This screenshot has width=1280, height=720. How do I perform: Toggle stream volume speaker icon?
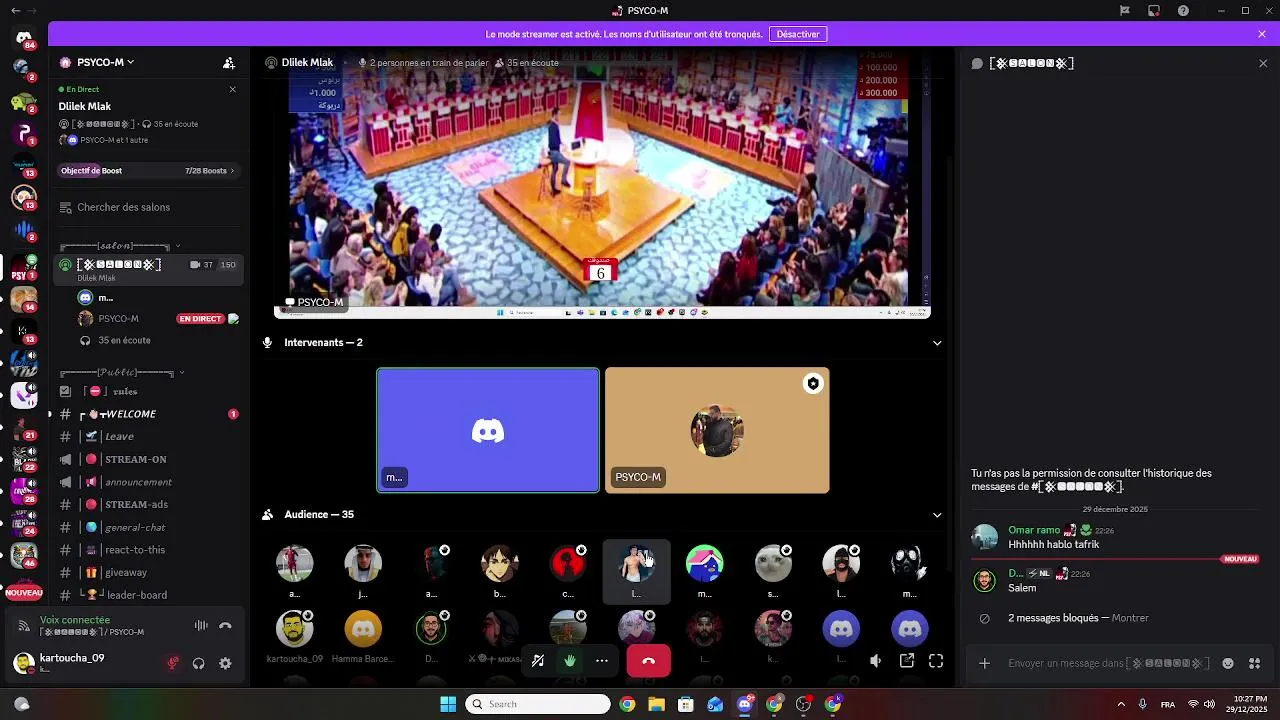876,661
